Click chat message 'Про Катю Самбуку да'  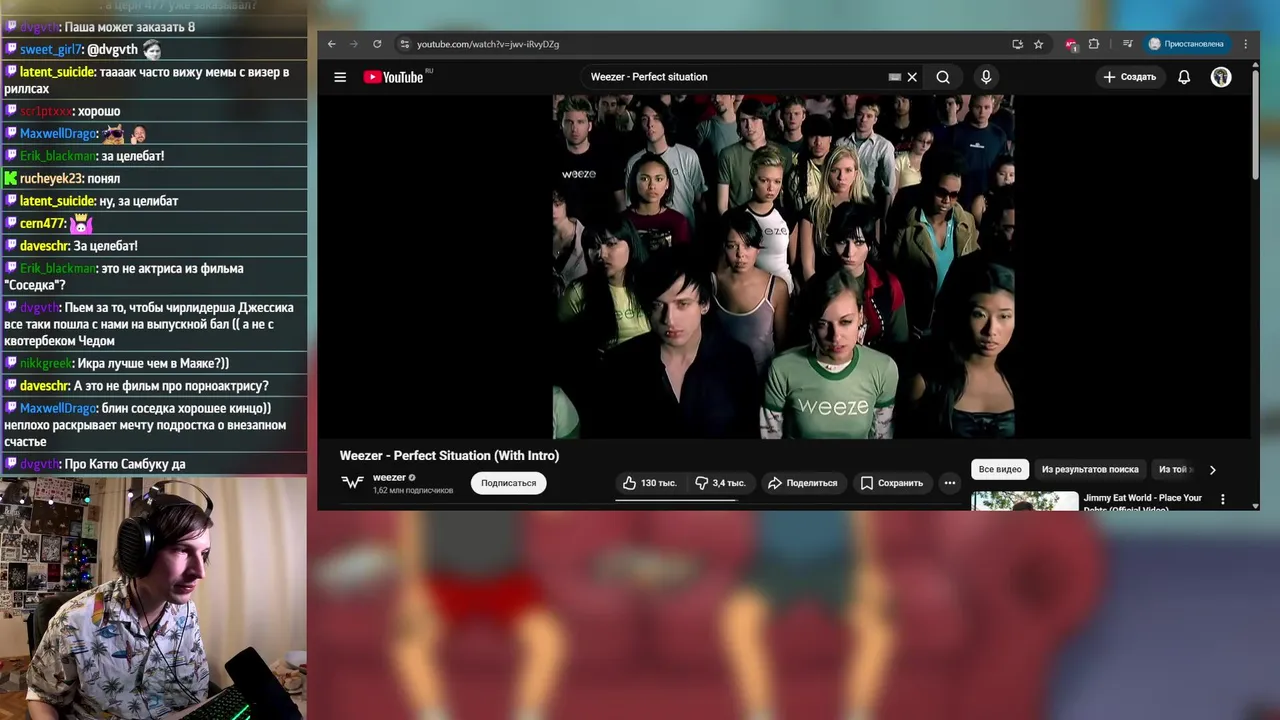(x=124, y=464)
